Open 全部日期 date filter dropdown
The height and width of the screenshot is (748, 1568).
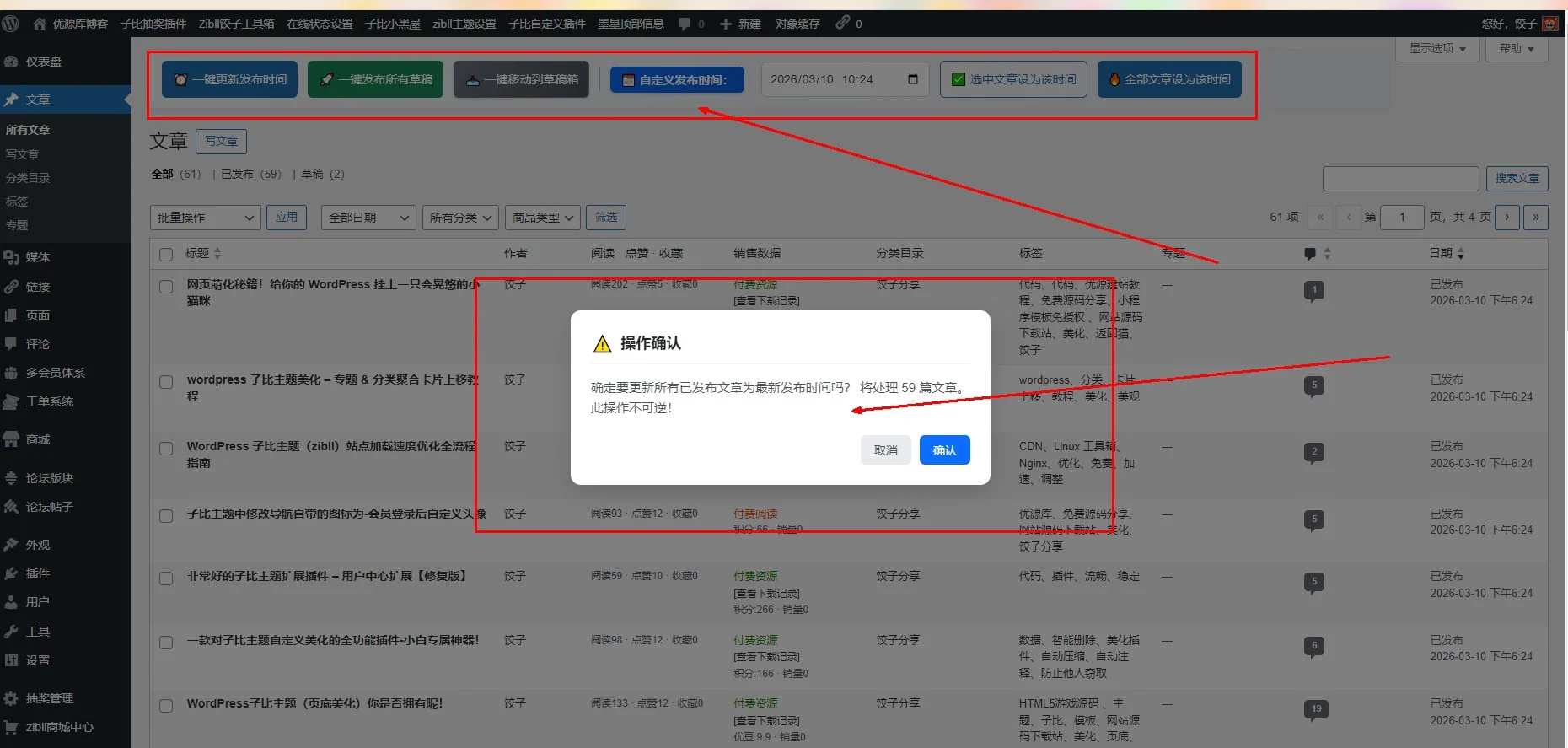click(x=368, y=218)
